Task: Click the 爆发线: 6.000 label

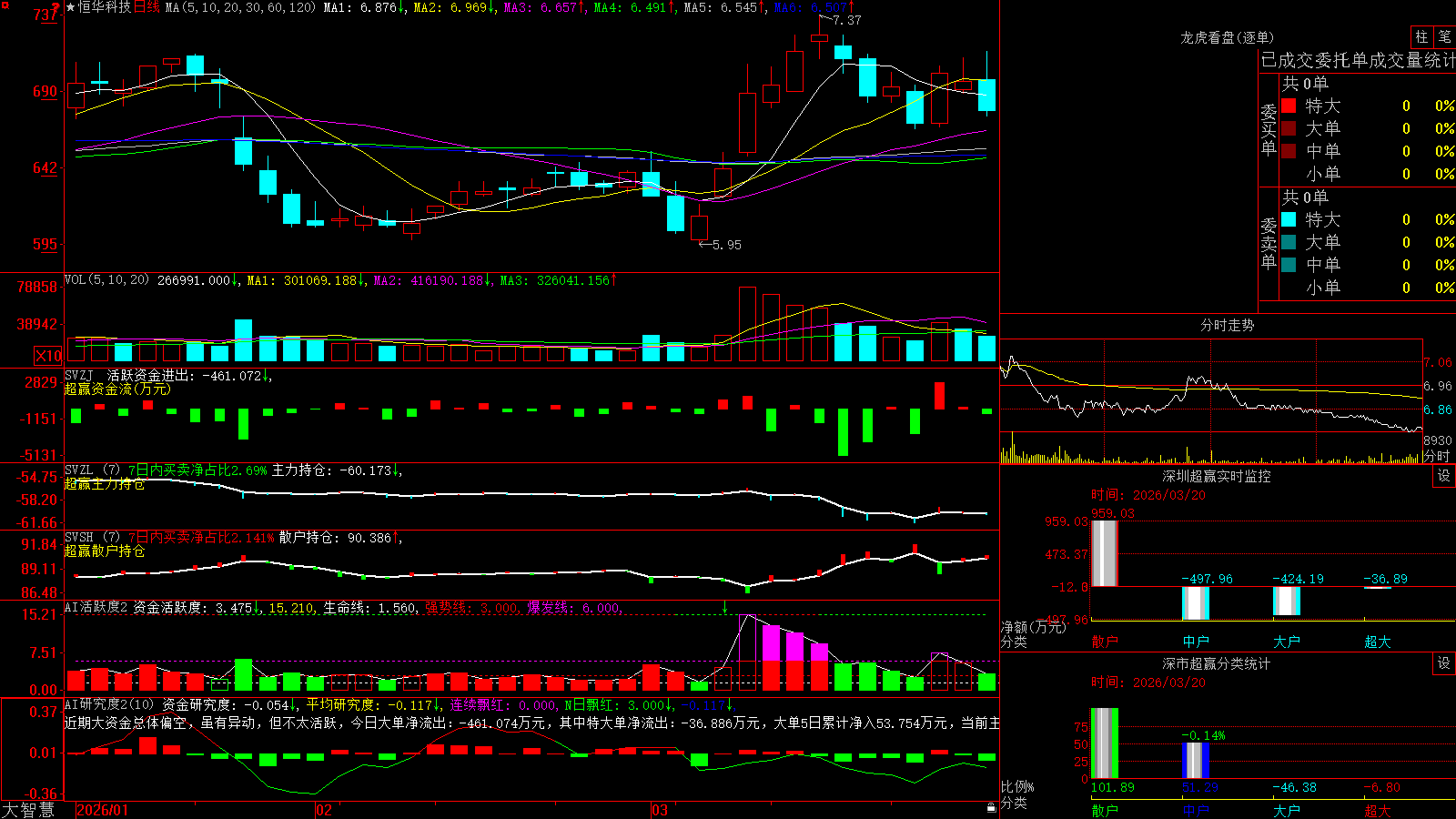Action: pyautogui.click(x=573, y=607)
